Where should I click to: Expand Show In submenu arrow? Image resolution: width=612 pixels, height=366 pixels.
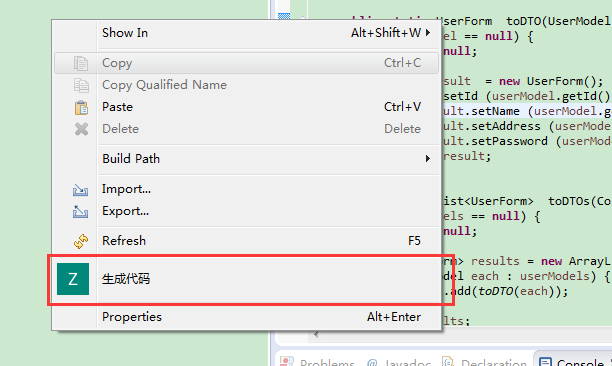coord(428,33)
